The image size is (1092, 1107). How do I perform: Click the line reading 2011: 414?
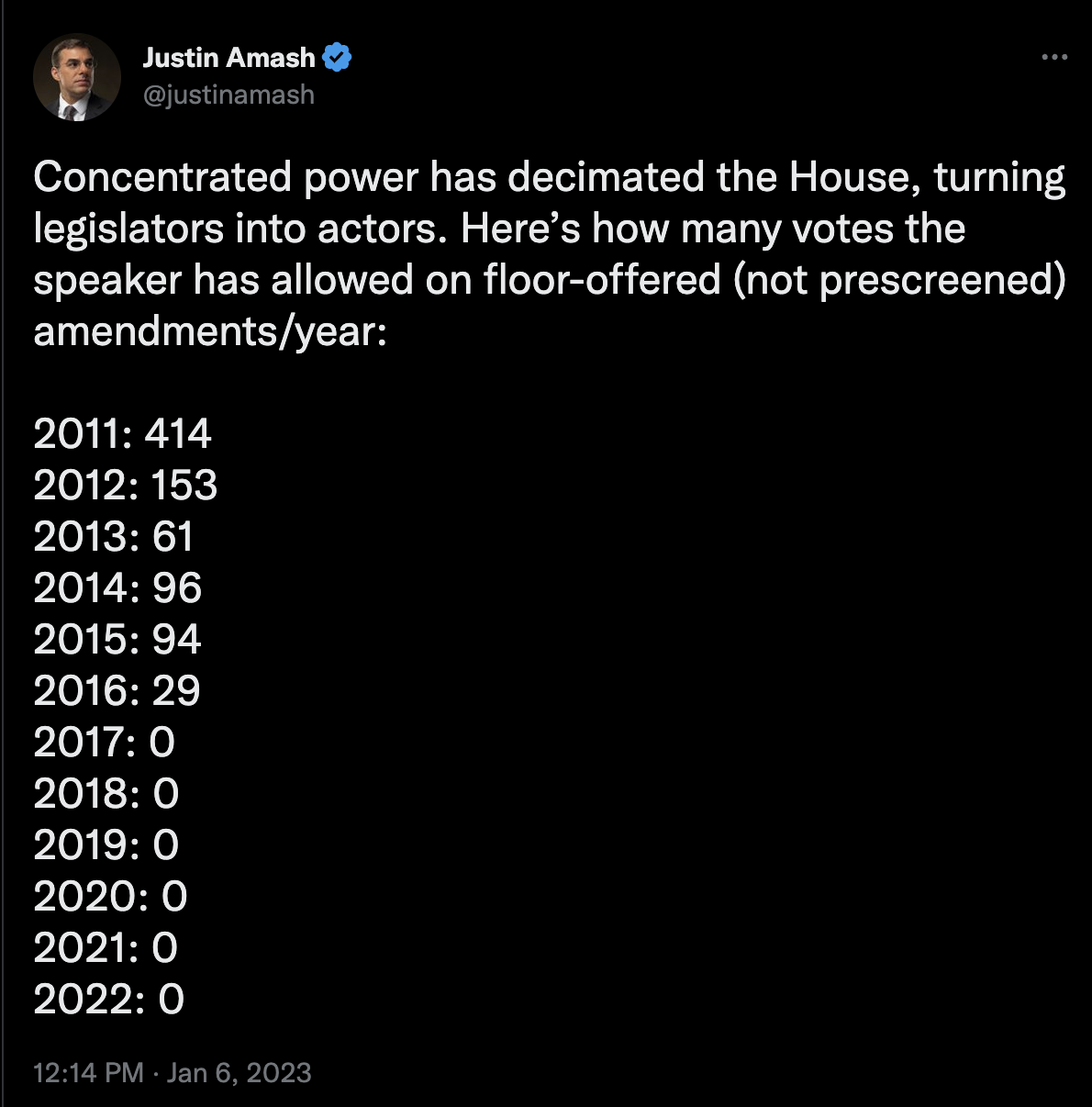pyautogui.click(x=122, y=433)
